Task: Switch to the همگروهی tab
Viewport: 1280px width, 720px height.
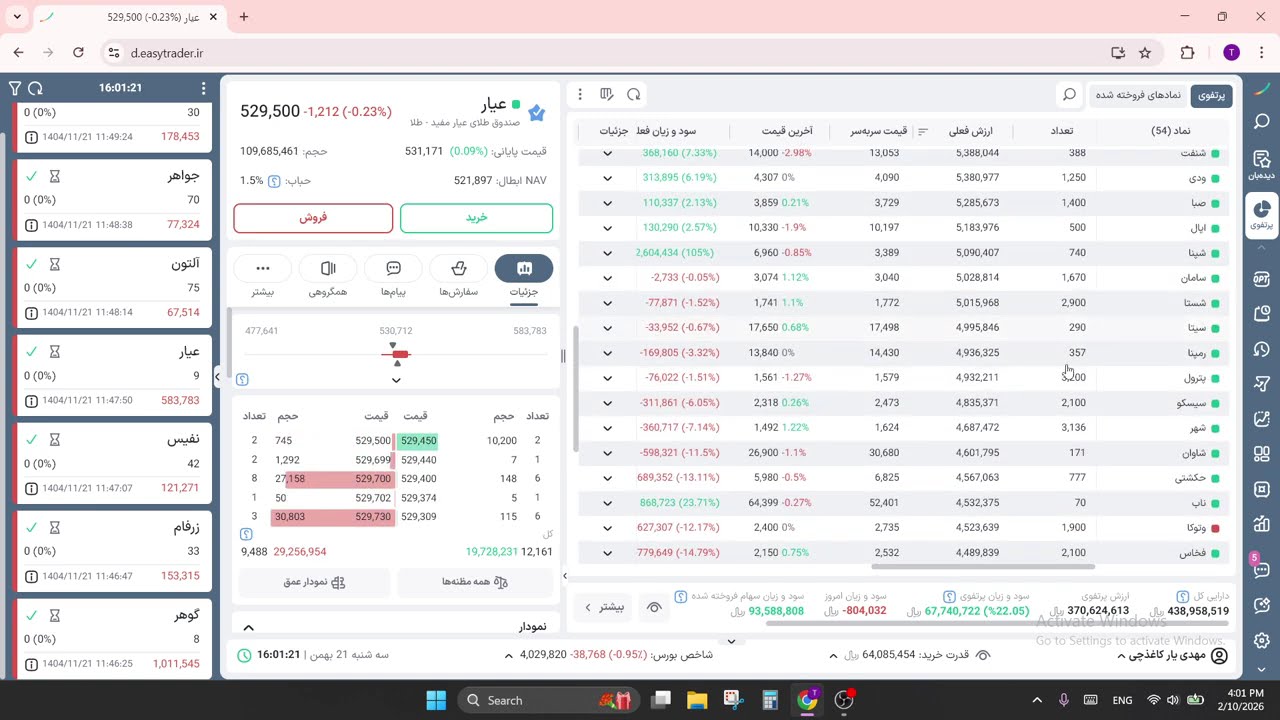Action: pyautogui.click(x=328, y=276)
